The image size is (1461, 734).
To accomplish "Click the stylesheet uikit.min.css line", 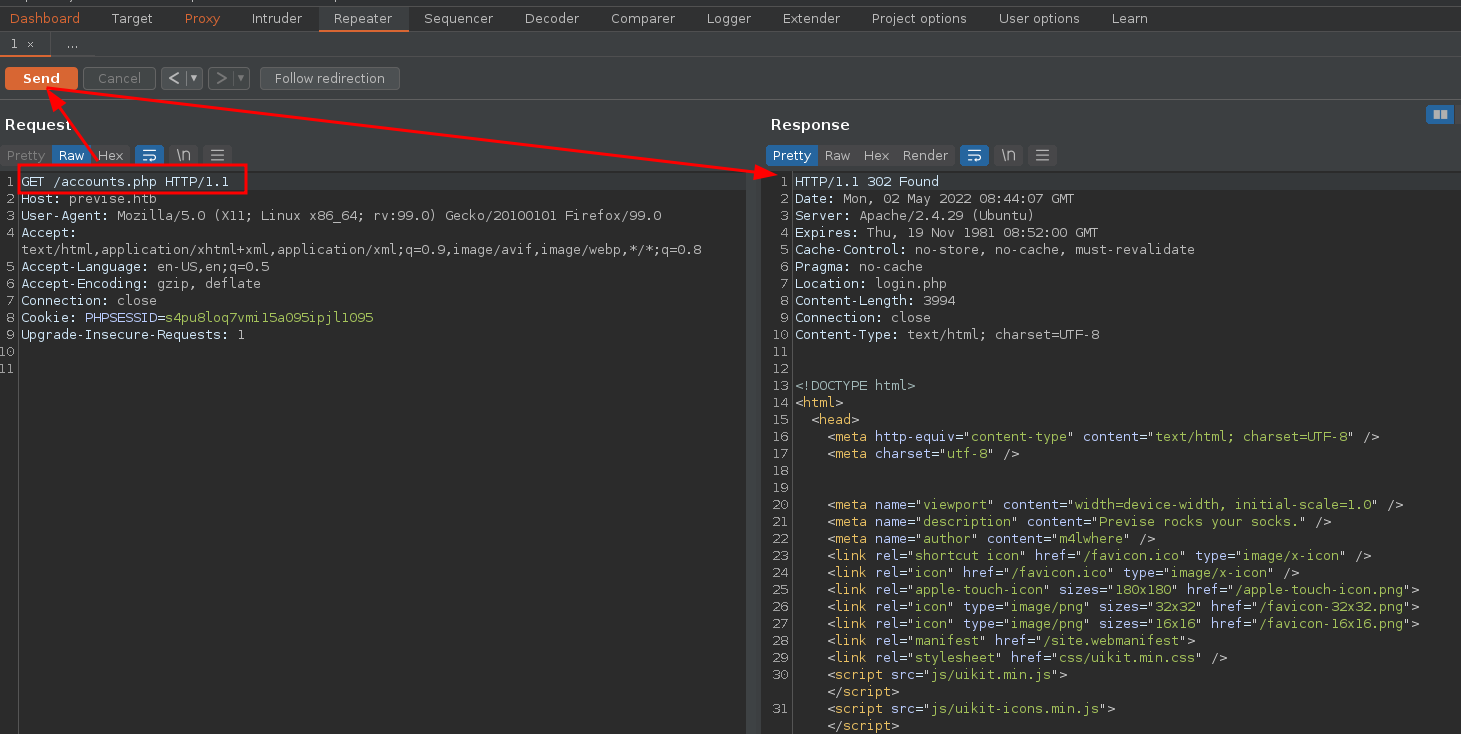I will click(1027, 658).
